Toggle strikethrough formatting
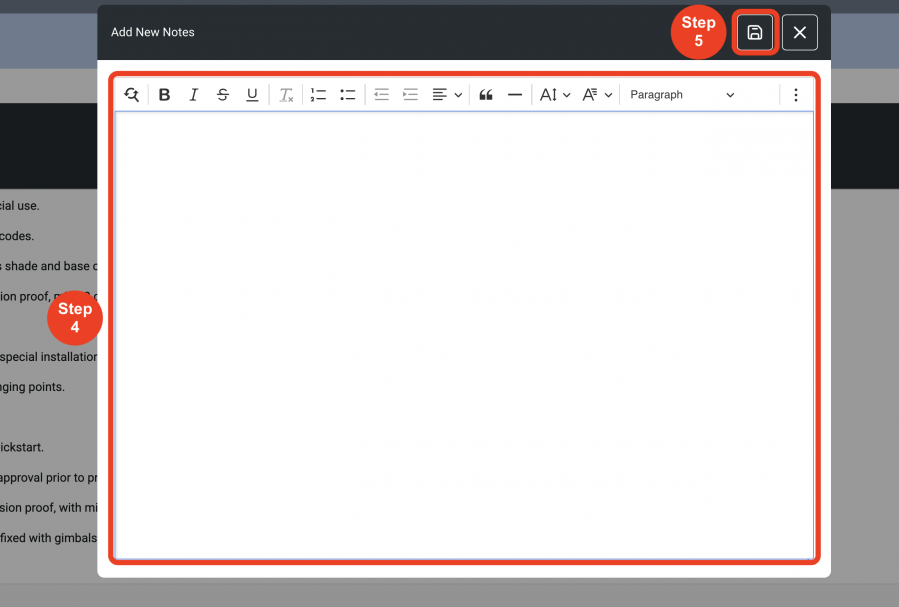The height and width of the screenshot is (607, 899). coord(223,95)
